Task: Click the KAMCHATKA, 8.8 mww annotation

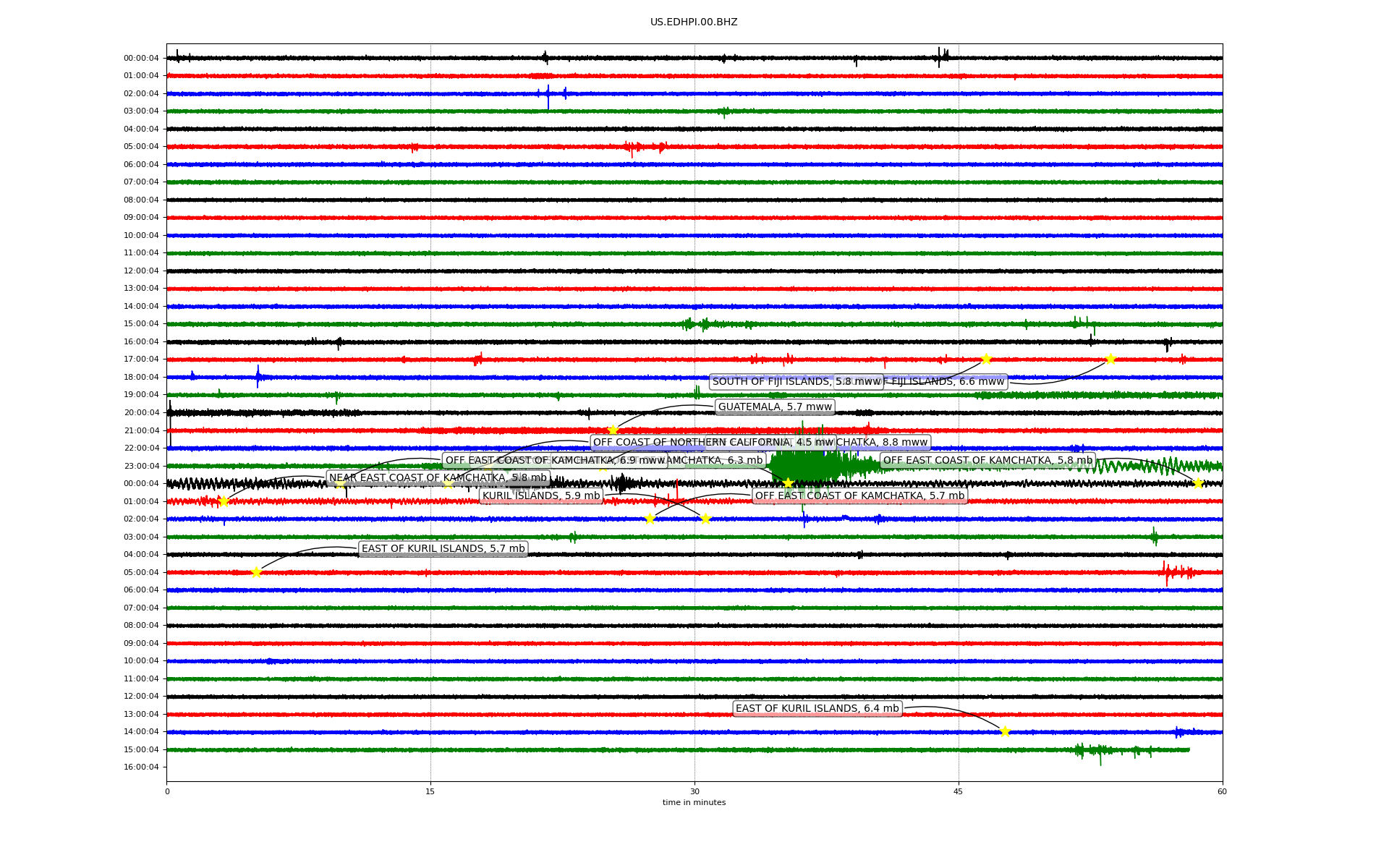Action: [881, 443]
